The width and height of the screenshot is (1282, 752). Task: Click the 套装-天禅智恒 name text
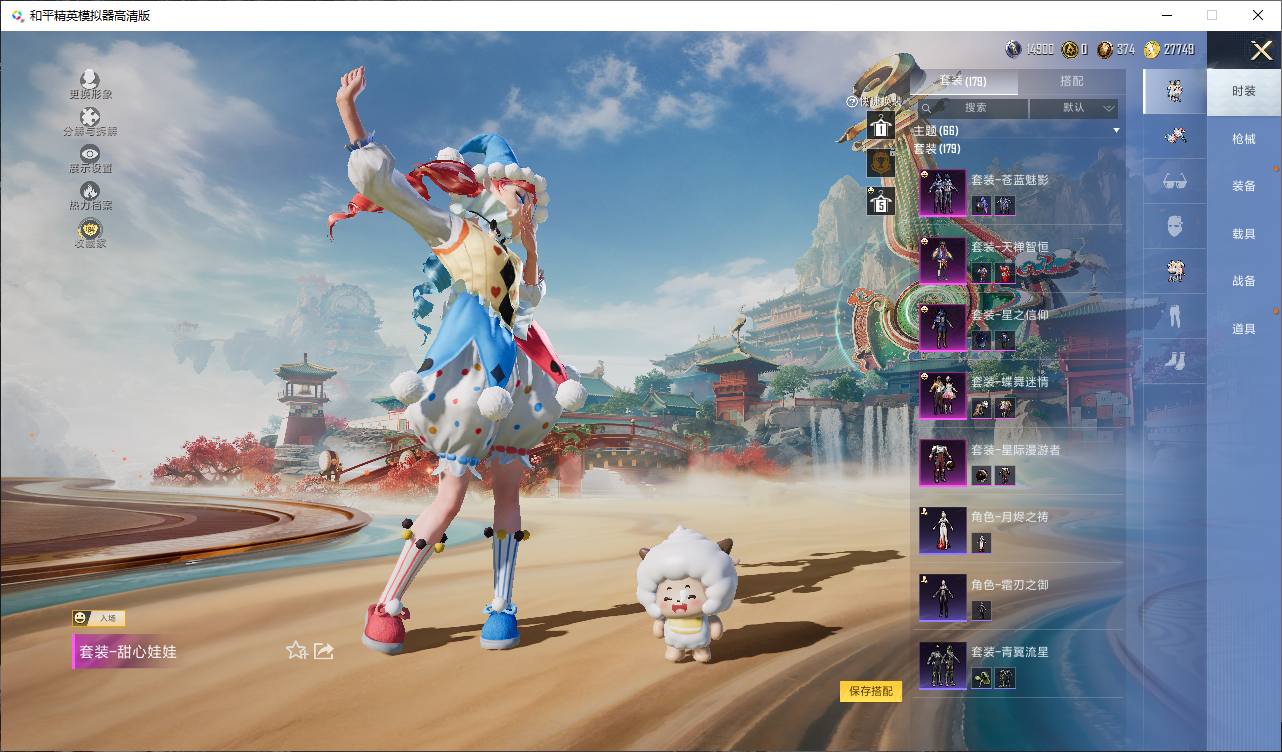click(1010, 247)
